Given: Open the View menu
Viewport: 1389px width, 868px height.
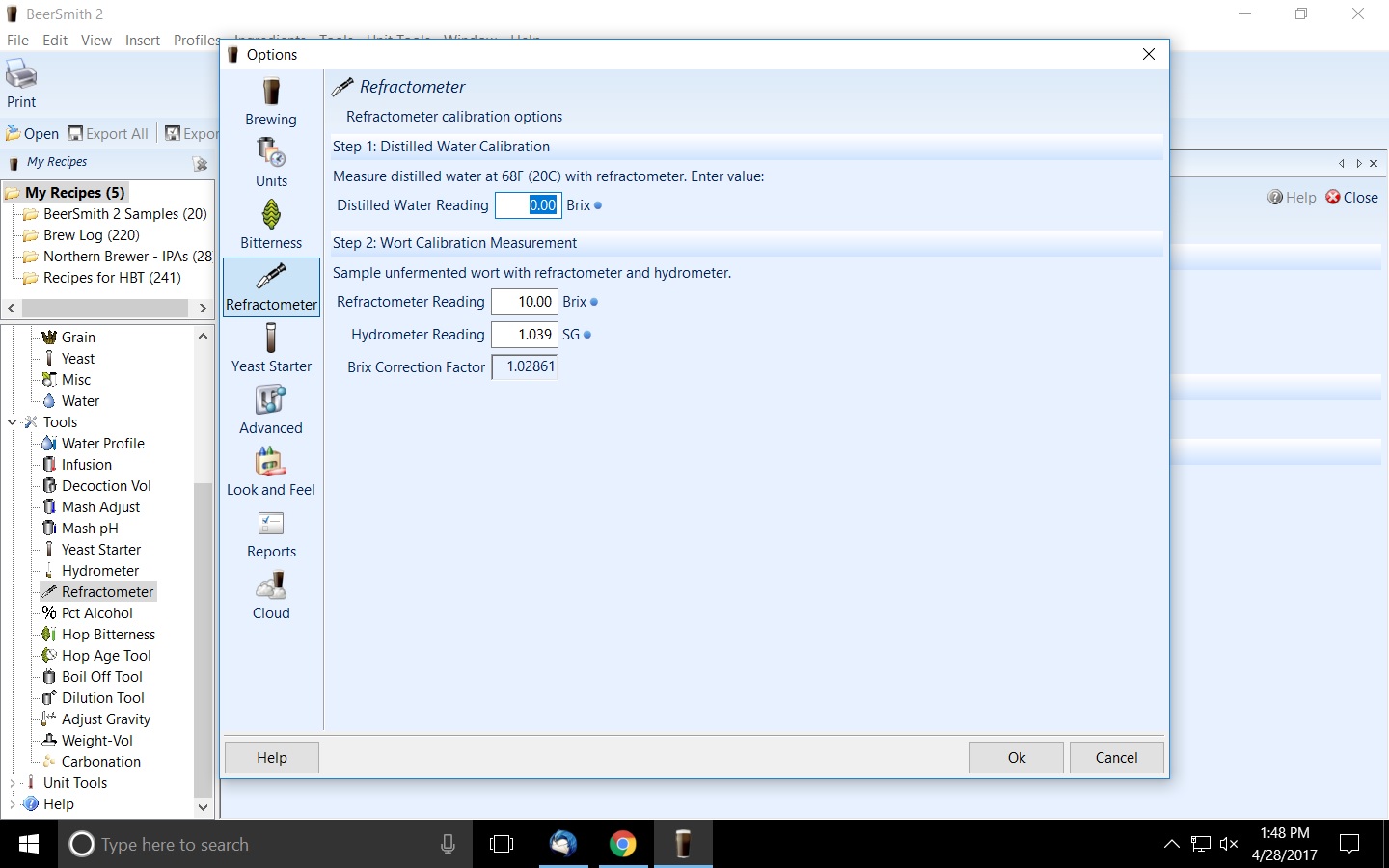Looking at the screenshot, I should 96,40.
